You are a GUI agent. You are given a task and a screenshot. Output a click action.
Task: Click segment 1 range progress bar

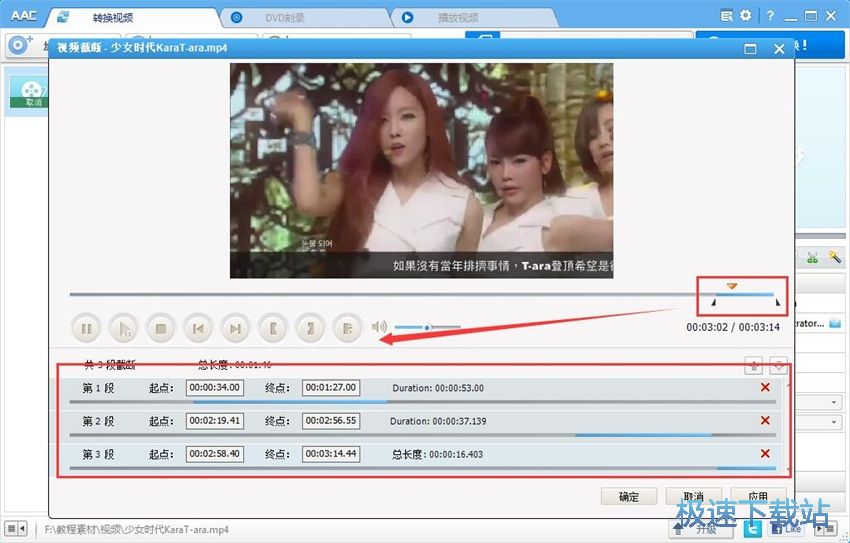tap(423, 402)
